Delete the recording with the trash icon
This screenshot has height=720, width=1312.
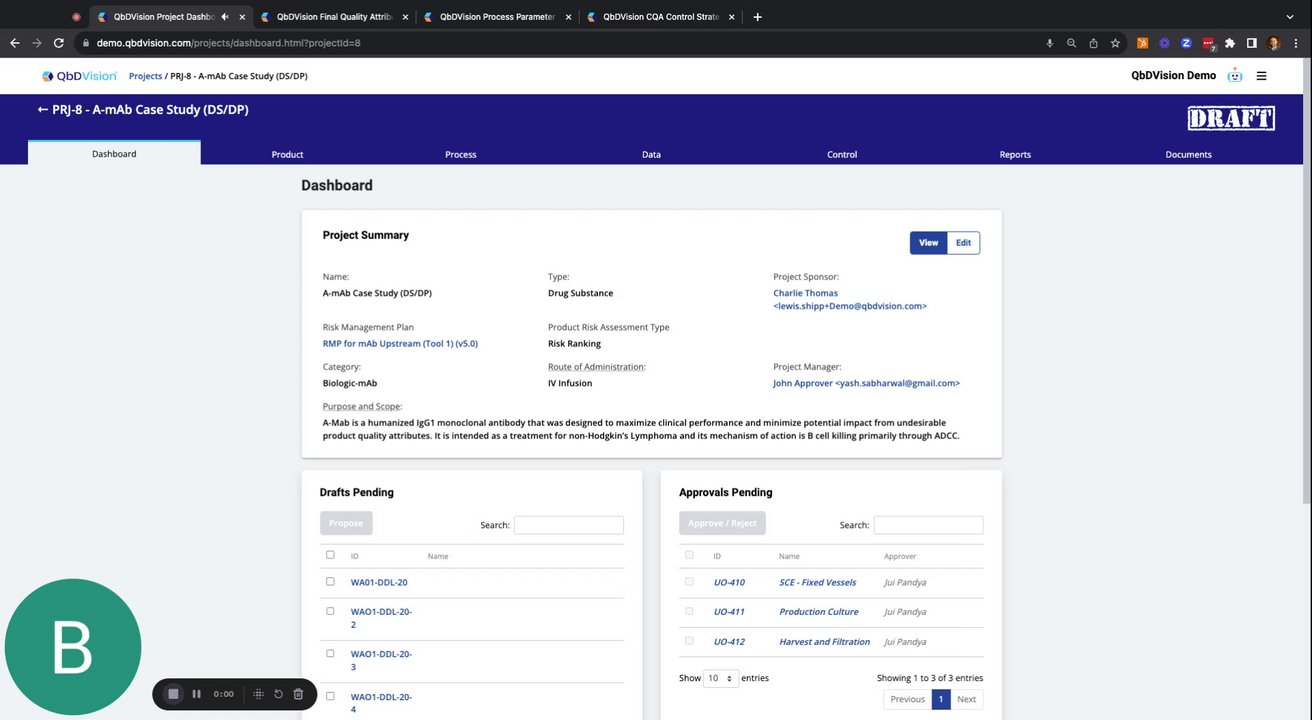[298, 694]
